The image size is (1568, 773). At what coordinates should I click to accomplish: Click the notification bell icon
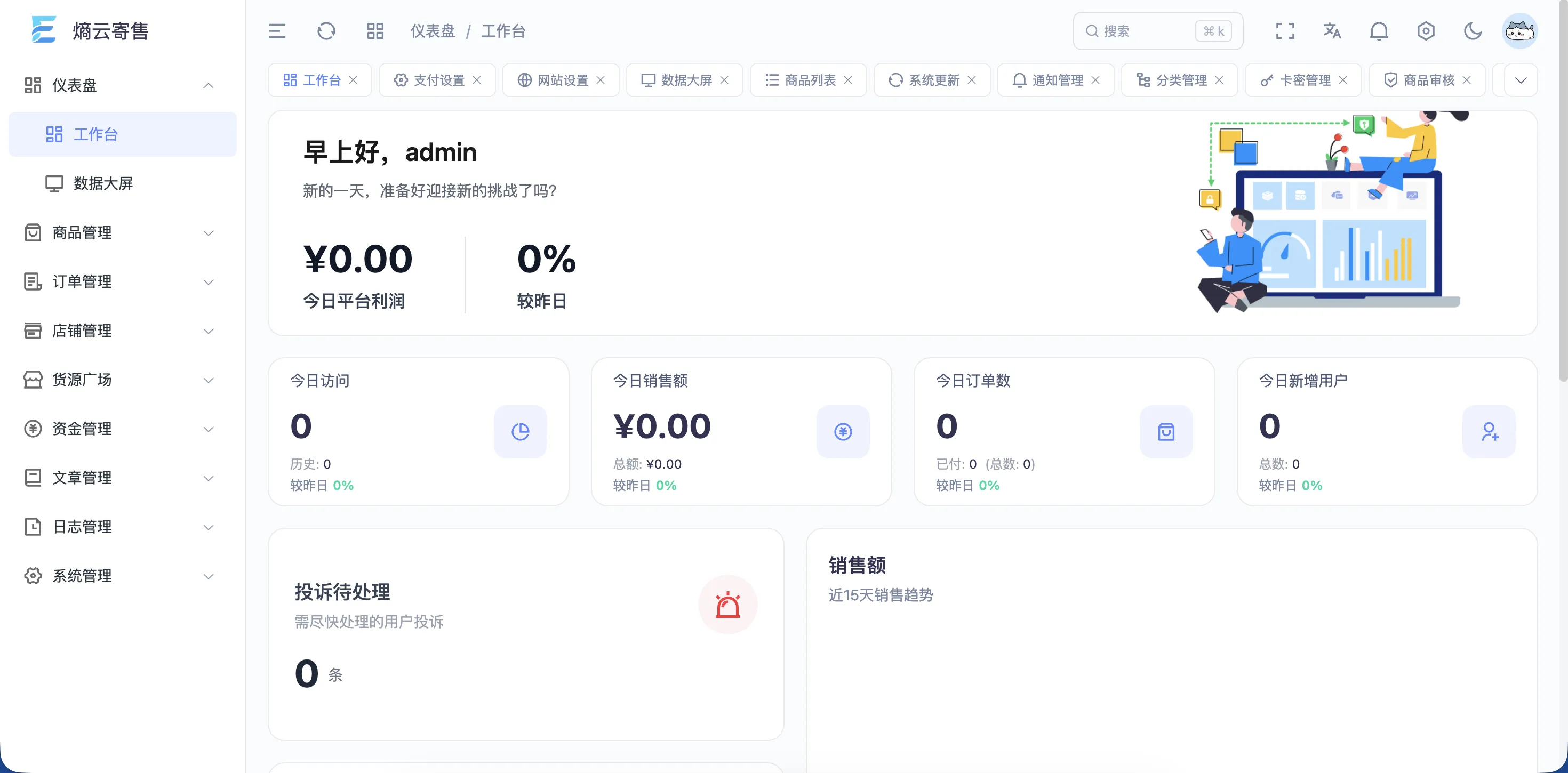click(1379, 30)
